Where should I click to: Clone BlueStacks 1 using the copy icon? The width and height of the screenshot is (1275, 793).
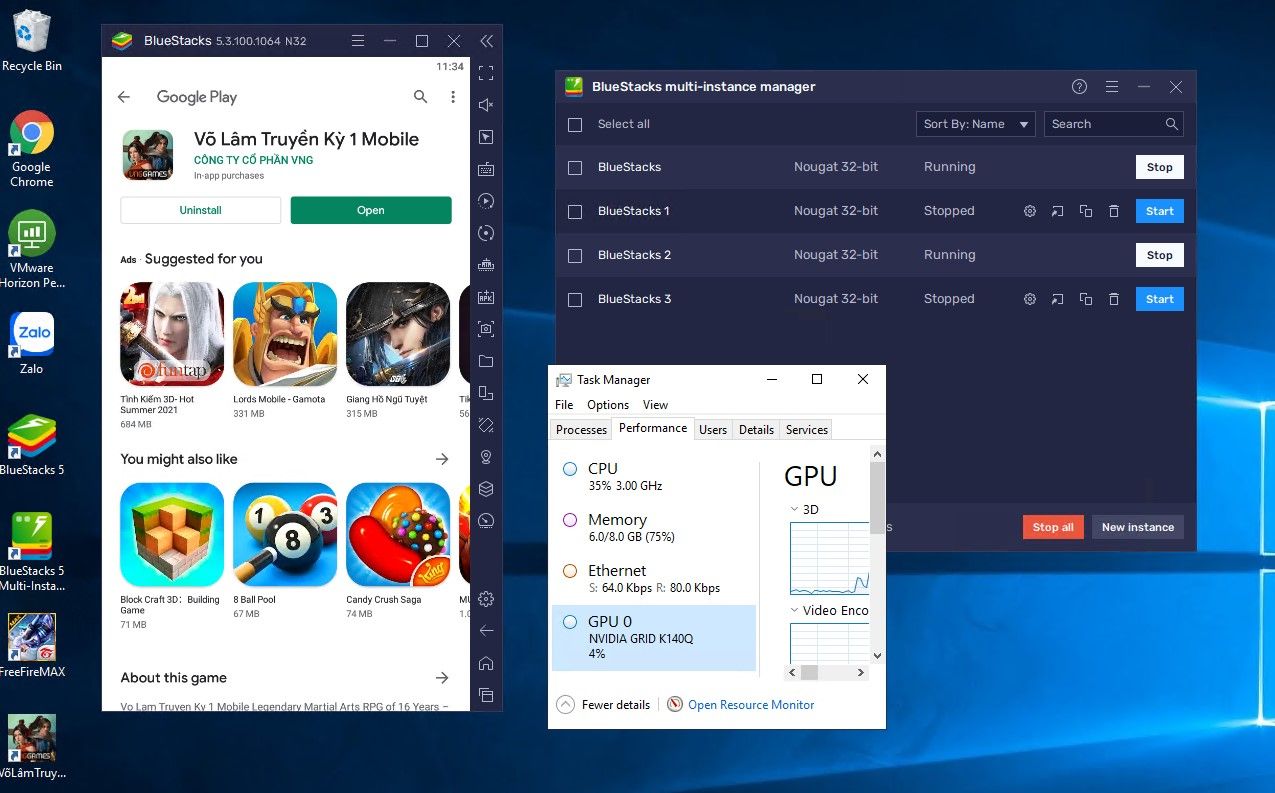coord(1086,211)
